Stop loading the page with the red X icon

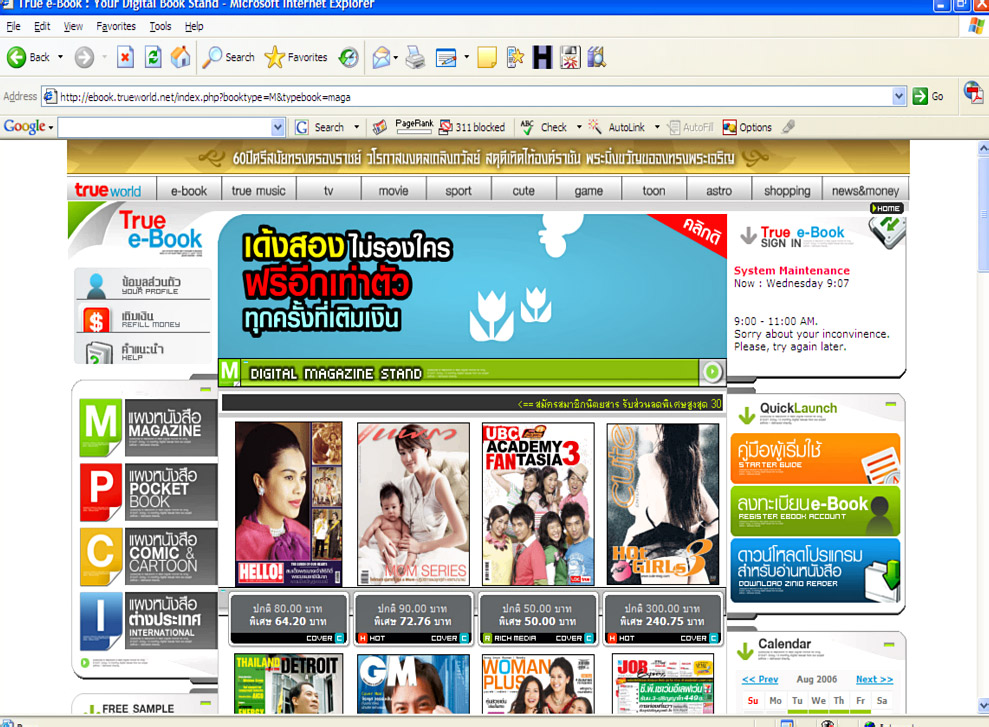coord(126,57)
